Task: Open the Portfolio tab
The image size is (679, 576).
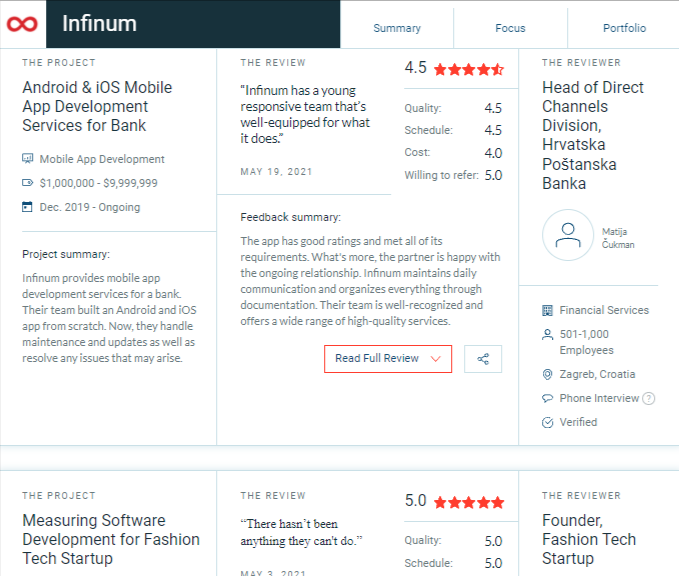Action: click(624, 28)
